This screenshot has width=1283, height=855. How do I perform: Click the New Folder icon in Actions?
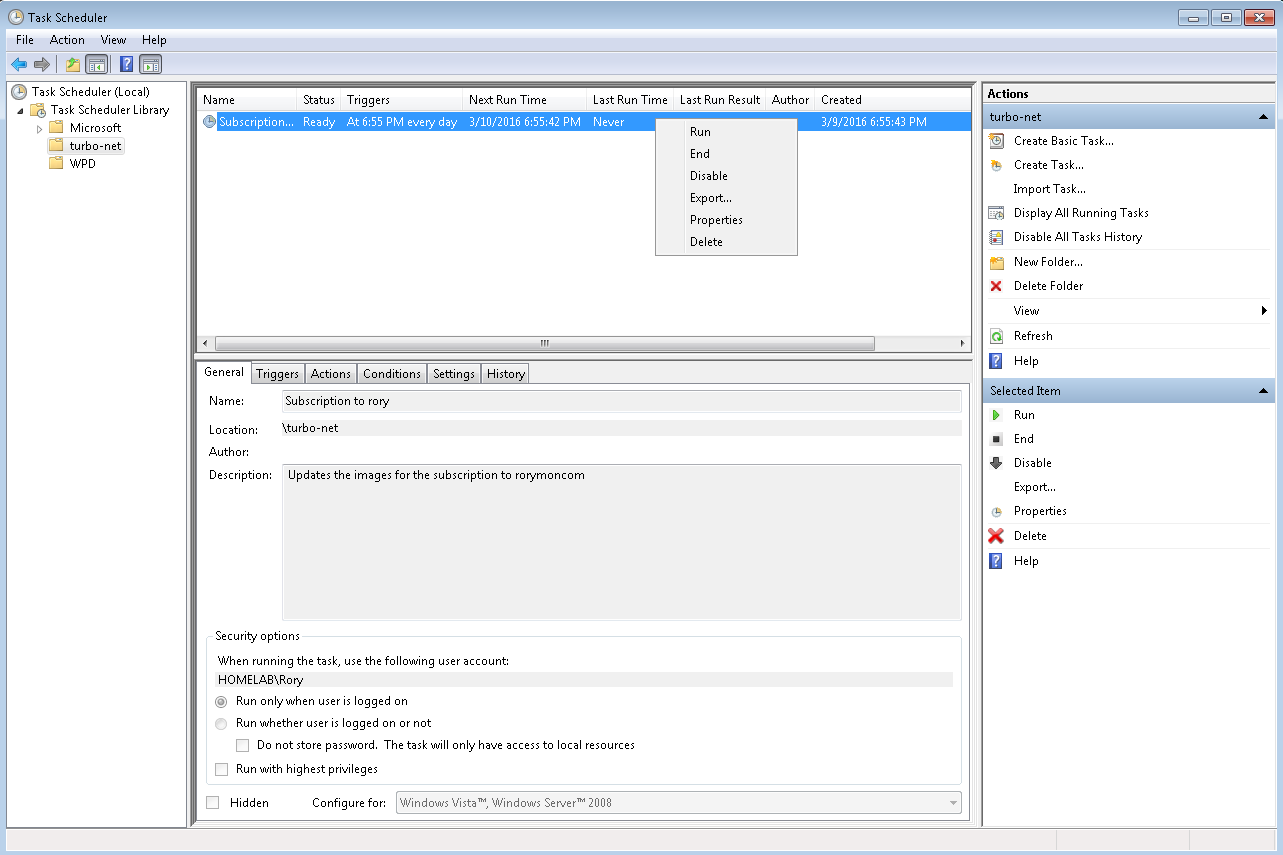(994, 261)
